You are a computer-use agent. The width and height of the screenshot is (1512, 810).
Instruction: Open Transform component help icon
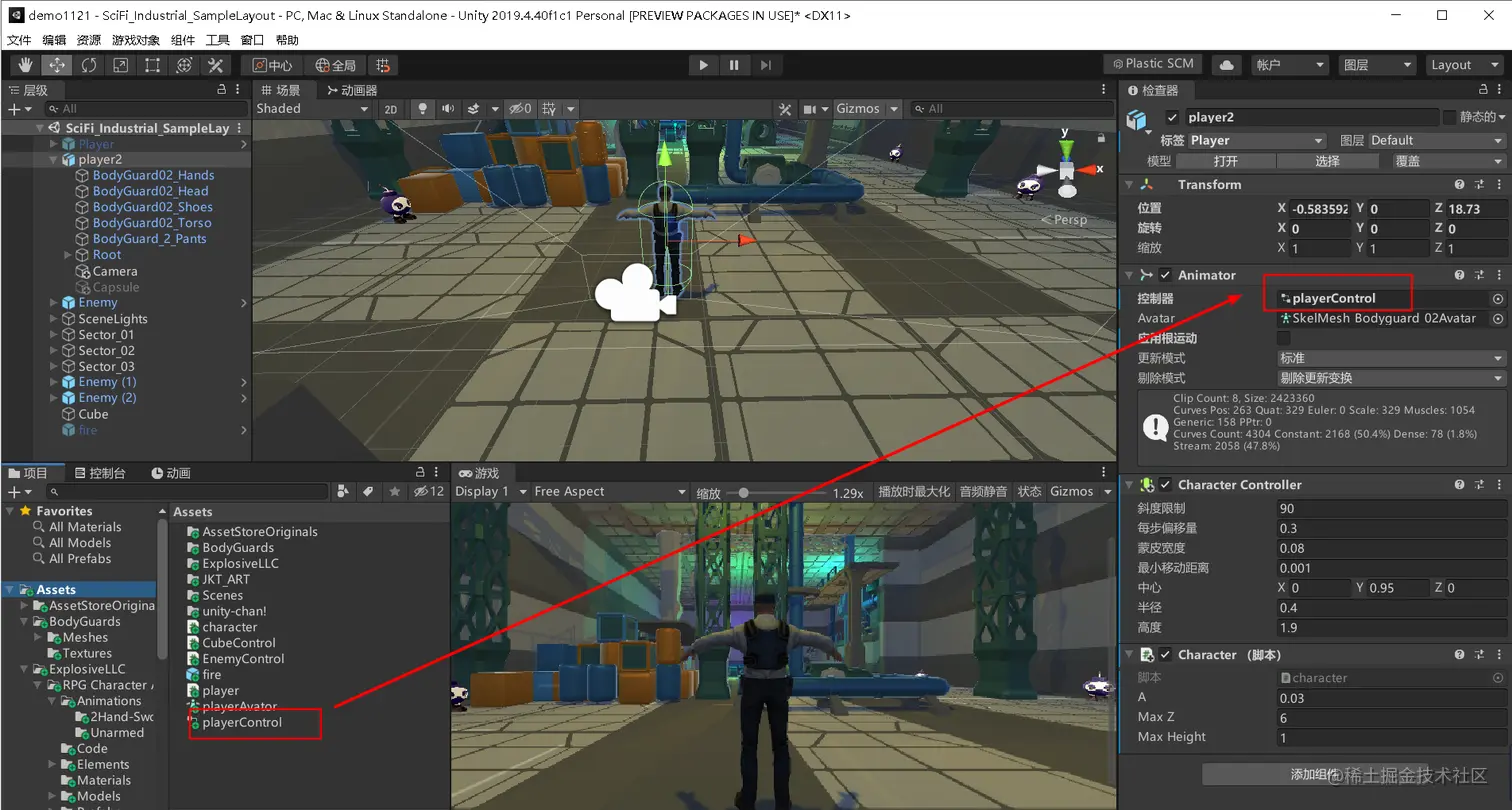[1460, 185]
